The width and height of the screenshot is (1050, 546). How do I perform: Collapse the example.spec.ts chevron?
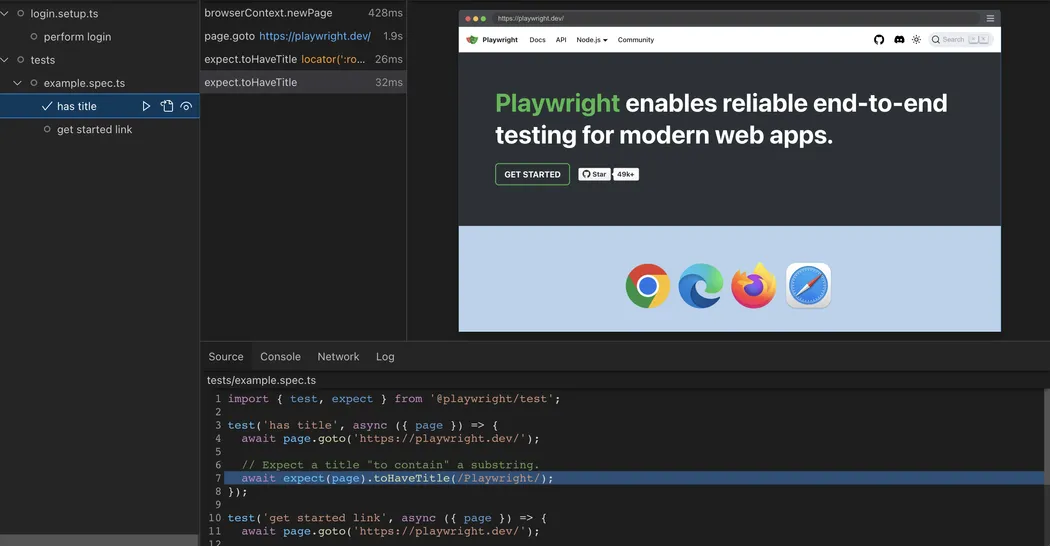pyautogui.click(x=18, y=83)
